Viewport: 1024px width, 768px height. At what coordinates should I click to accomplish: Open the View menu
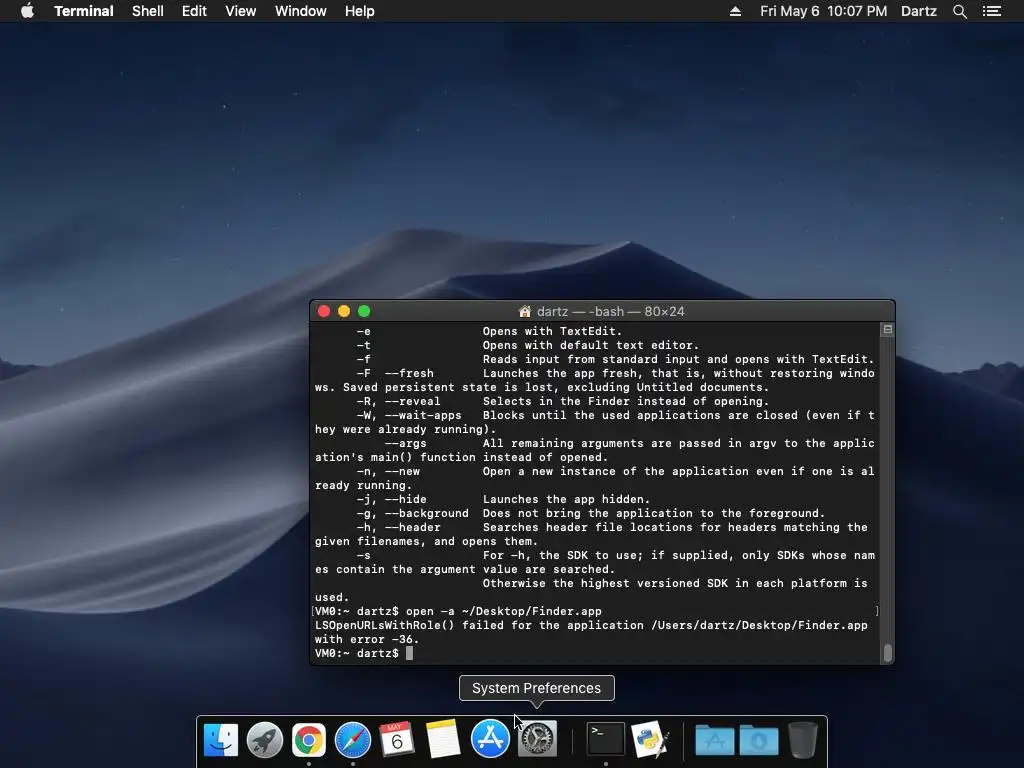tap(240, 11)
